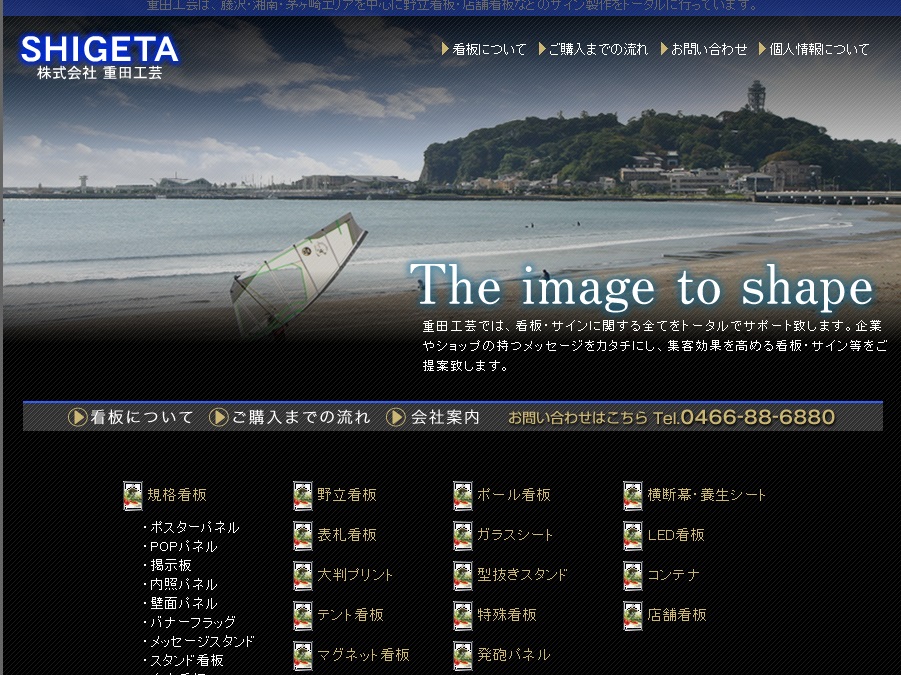Select 掲示板 in the sub-list
The width and height of the screenshot is (901, 675).
click(171, 565)
